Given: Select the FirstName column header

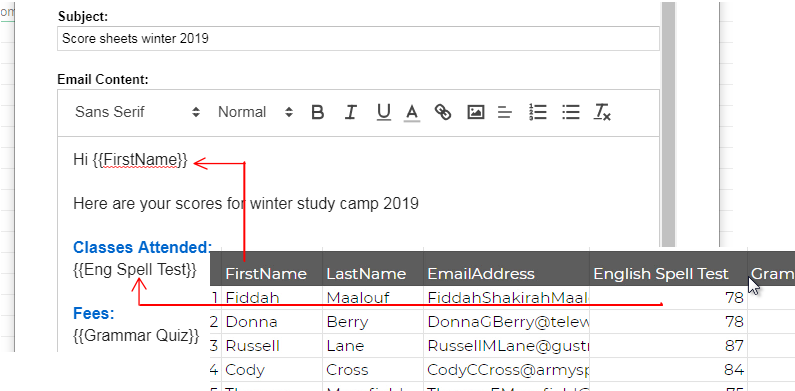Looking at the screenshot, I should (266, 274).
